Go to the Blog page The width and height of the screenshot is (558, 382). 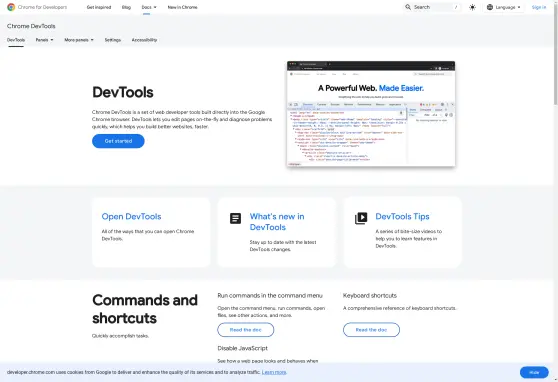(126, 7)
